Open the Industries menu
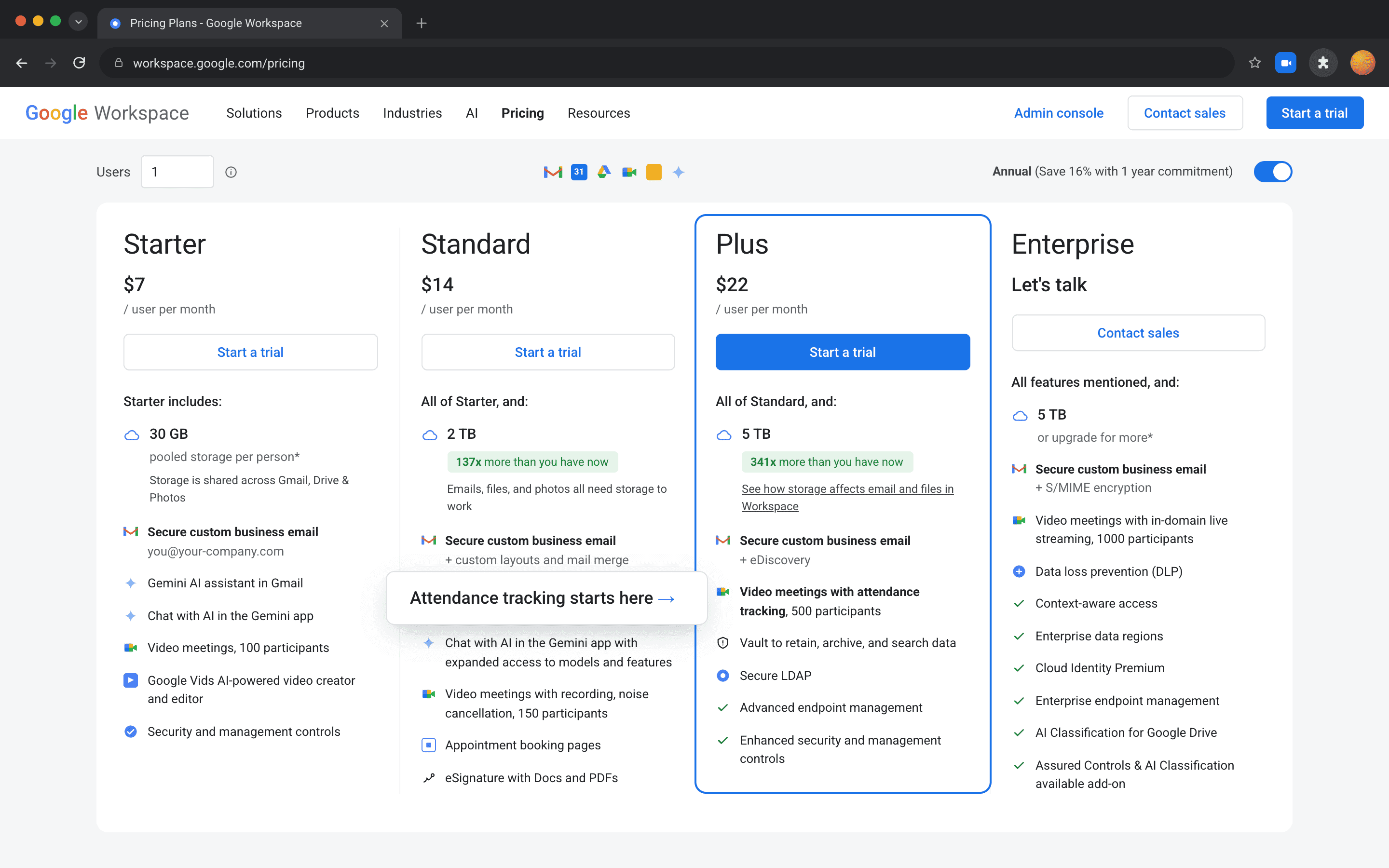1389x868 pixels. pyautogui.click(x=412, y=113)
